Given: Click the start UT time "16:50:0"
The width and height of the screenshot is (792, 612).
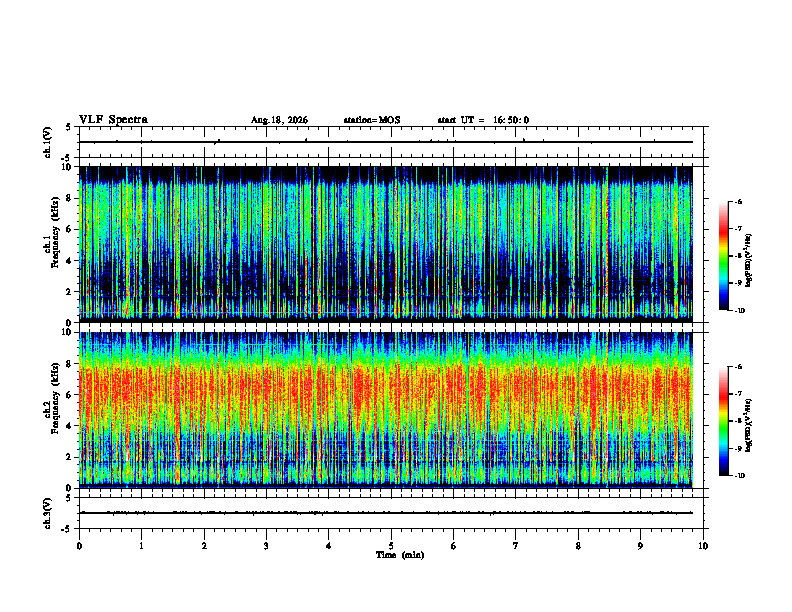Looking at the screenshot, I should pos(511,120).
